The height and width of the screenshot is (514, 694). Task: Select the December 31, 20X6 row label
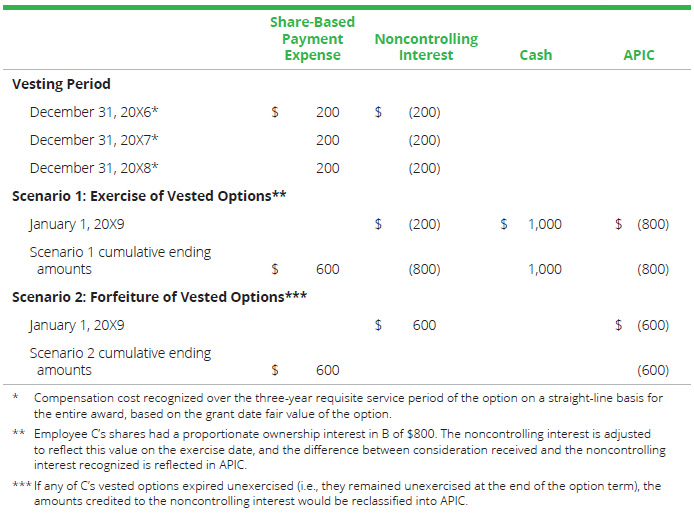coord(93,112)
